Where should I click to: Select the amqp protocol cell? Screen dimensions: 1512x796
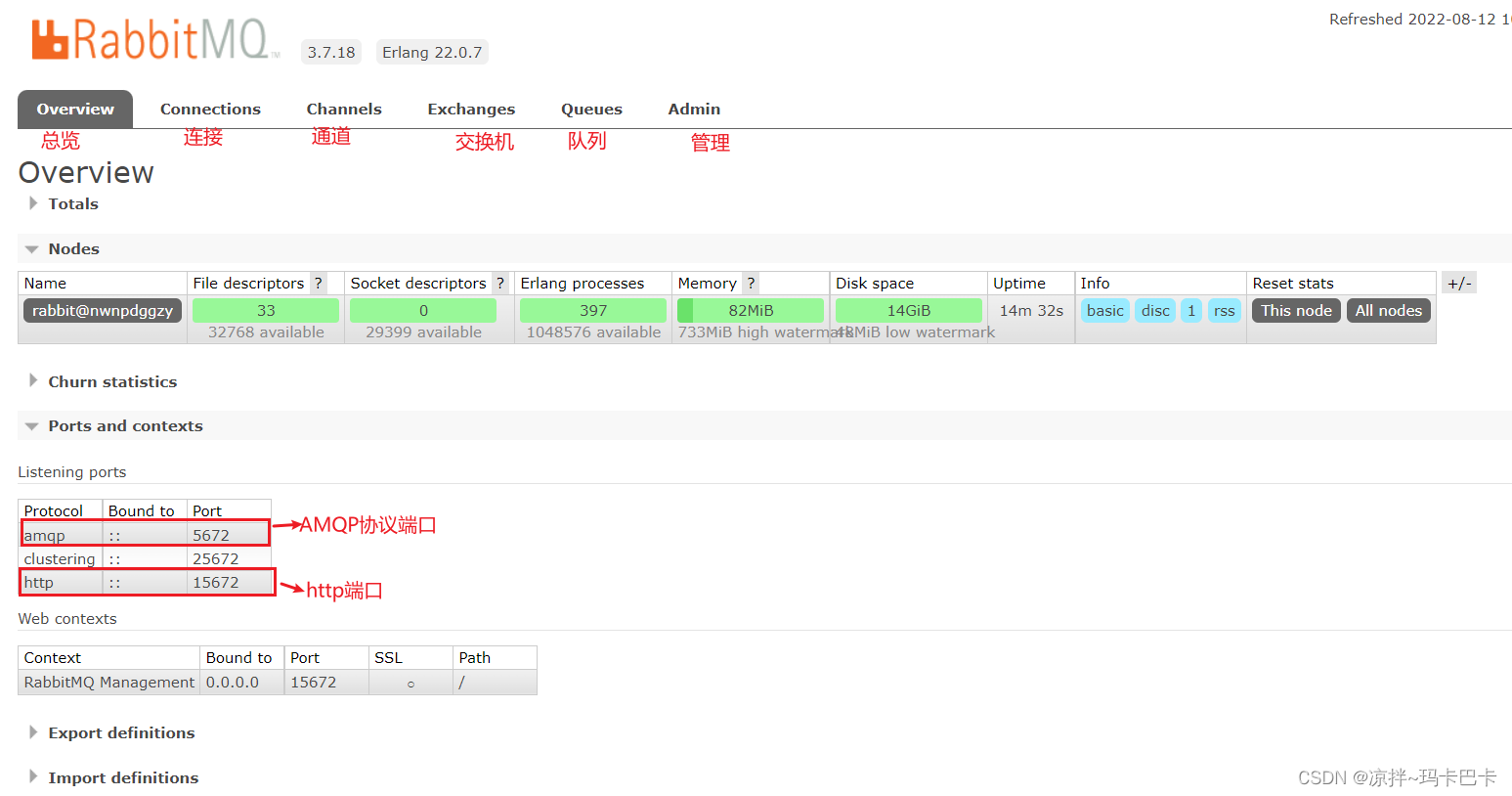tap(61, 536)
